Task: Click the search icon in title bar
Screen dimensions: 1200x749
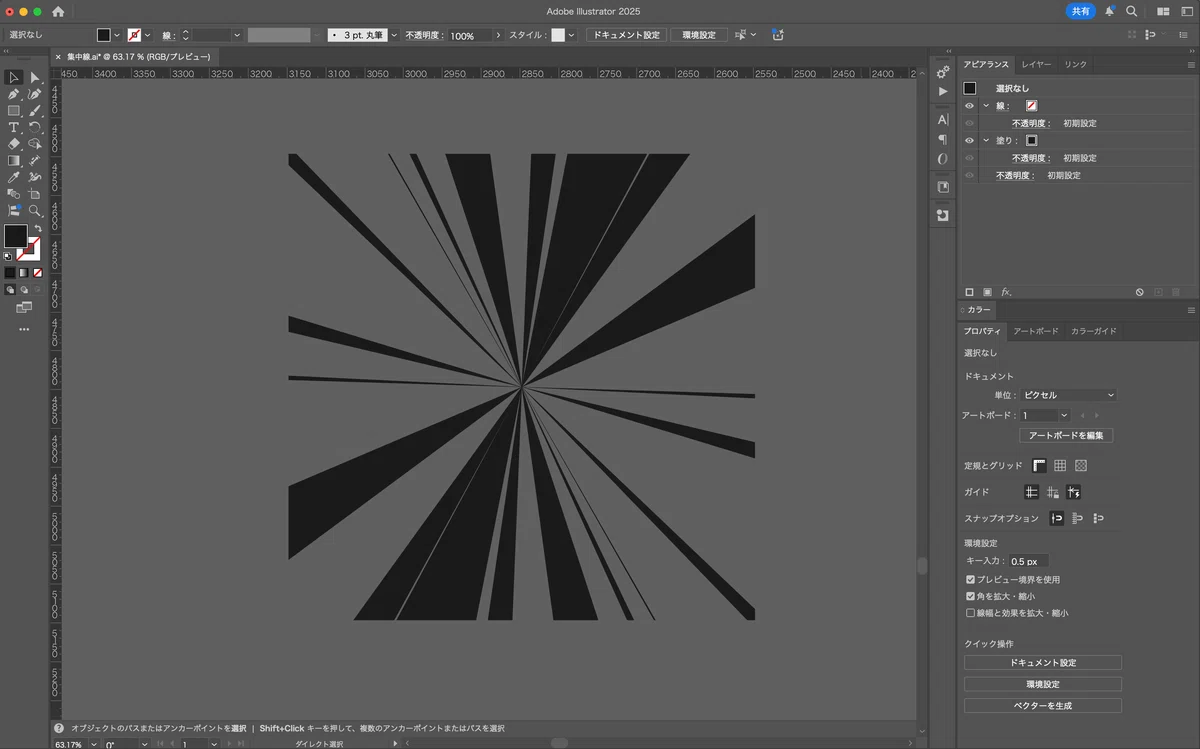Action: click(1131, 11)
